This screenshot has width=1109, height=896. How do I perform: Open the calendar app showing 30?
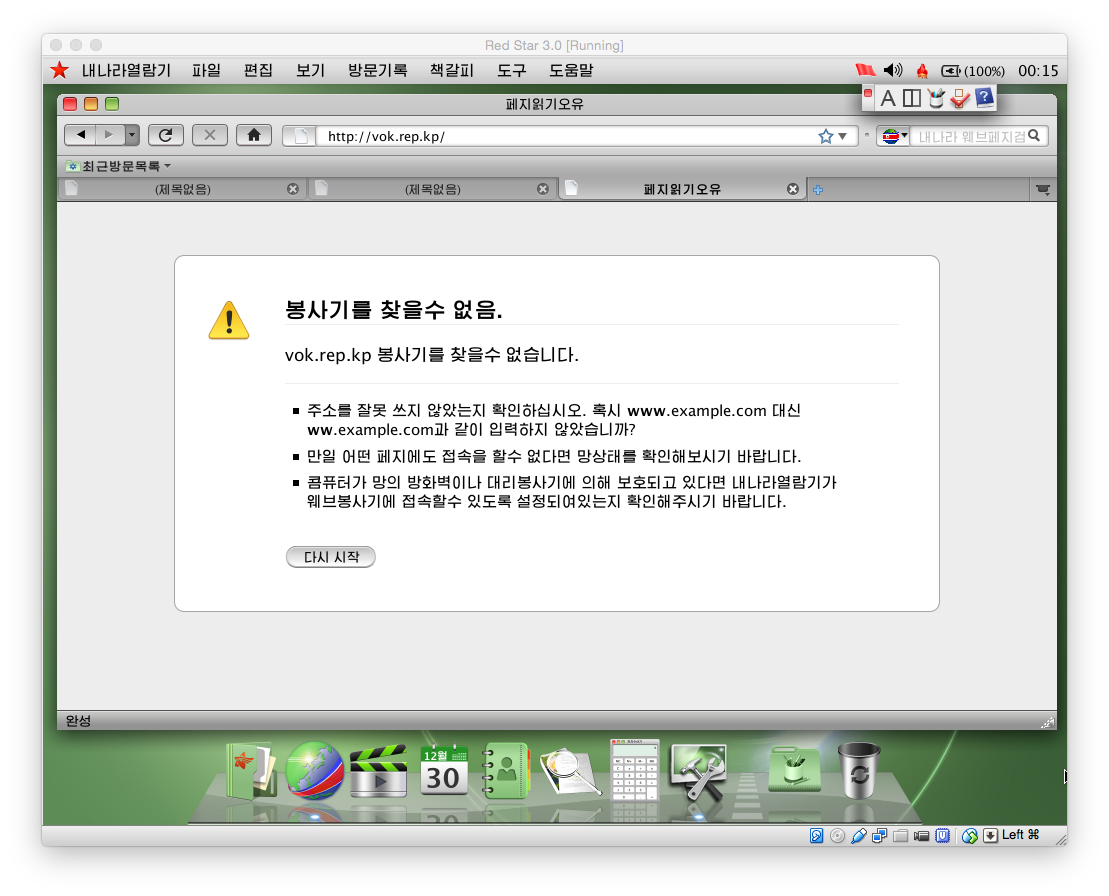click(444, 770)
